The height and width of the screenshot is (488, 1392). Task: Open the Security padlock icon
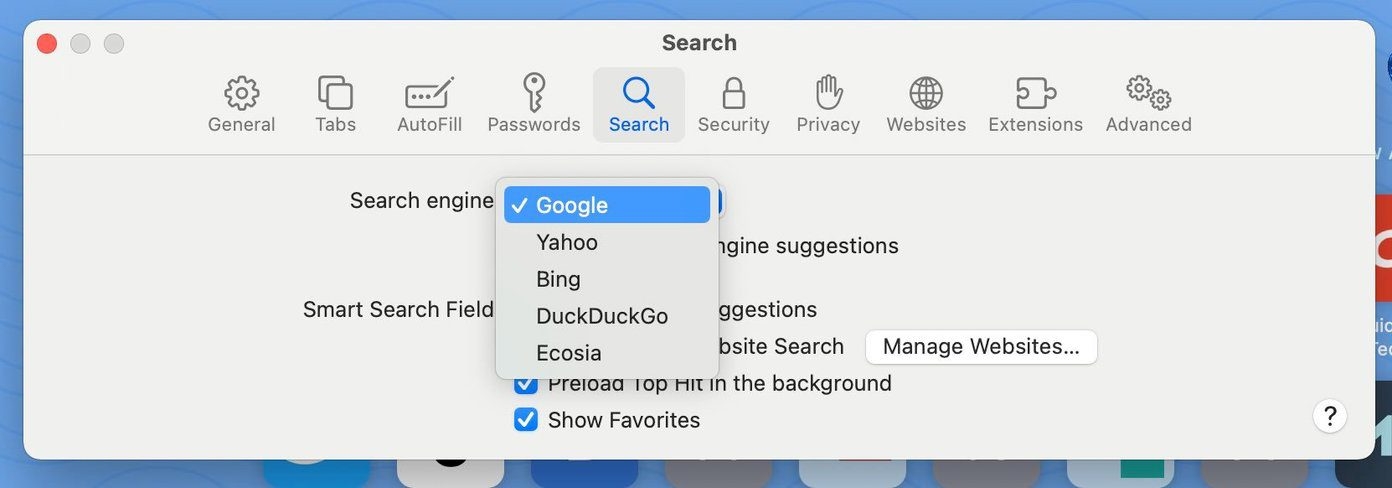click(733, 93)
